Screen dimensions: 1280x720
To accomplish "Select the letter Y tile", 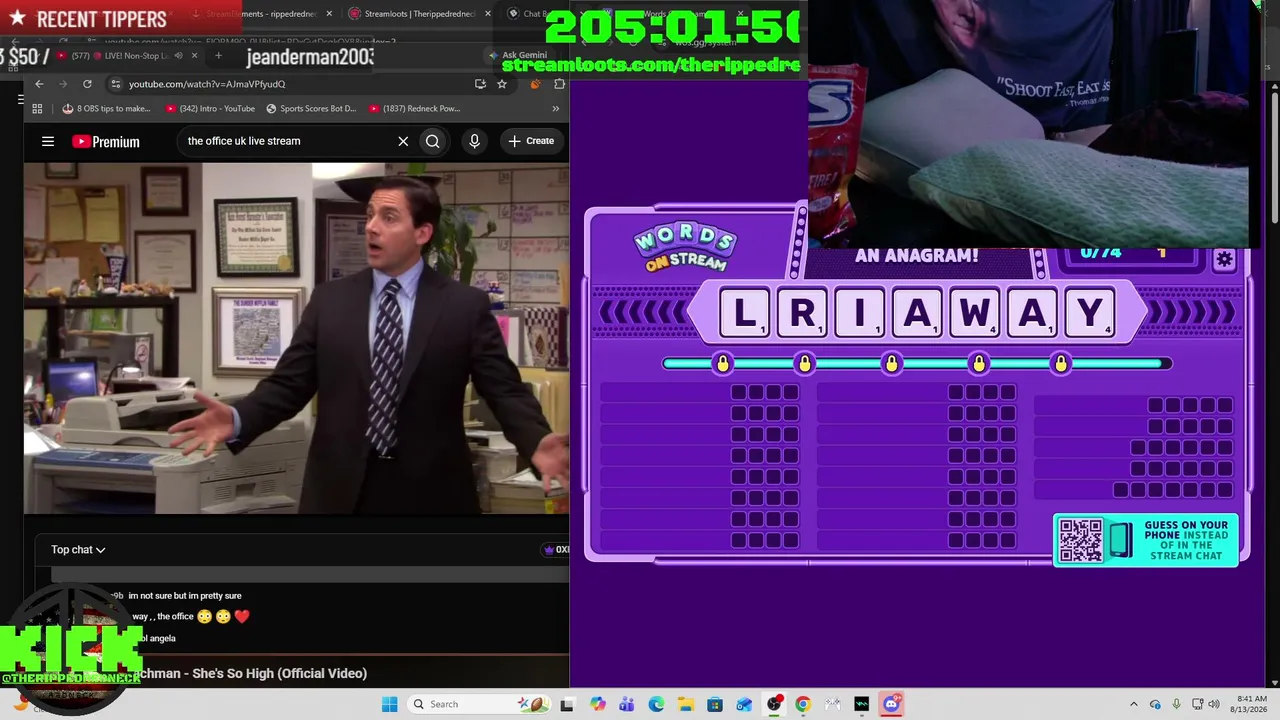I will coord(1090,313).
